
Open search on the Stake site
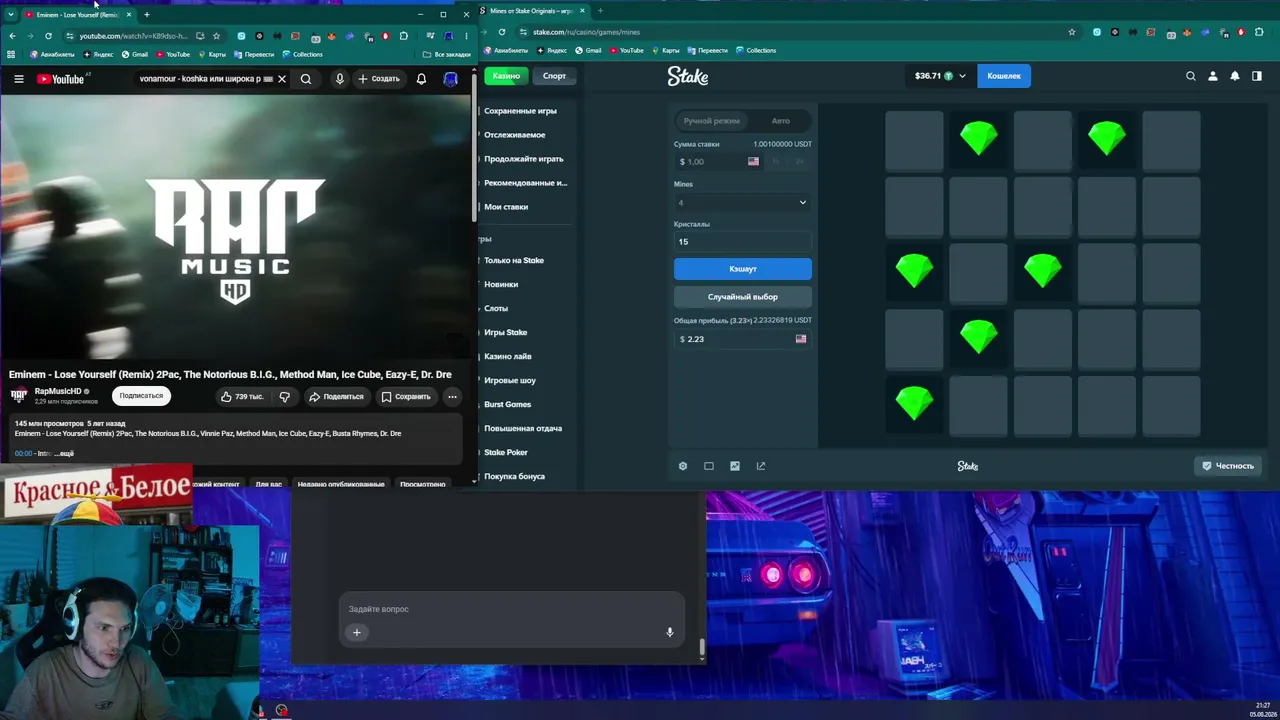[1190, 76]
